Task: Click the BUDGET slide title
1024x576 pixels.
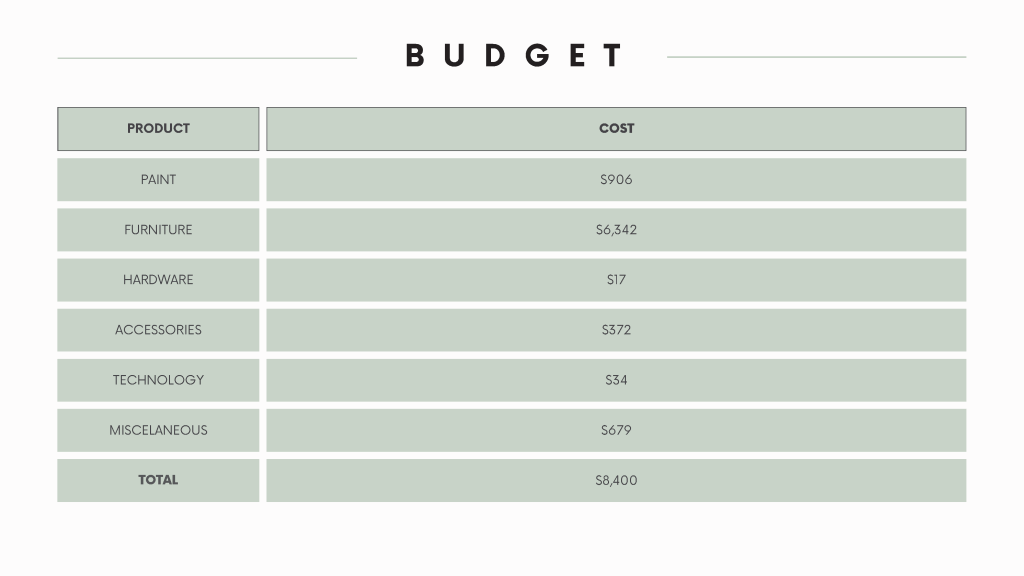Action: (515, 56)
